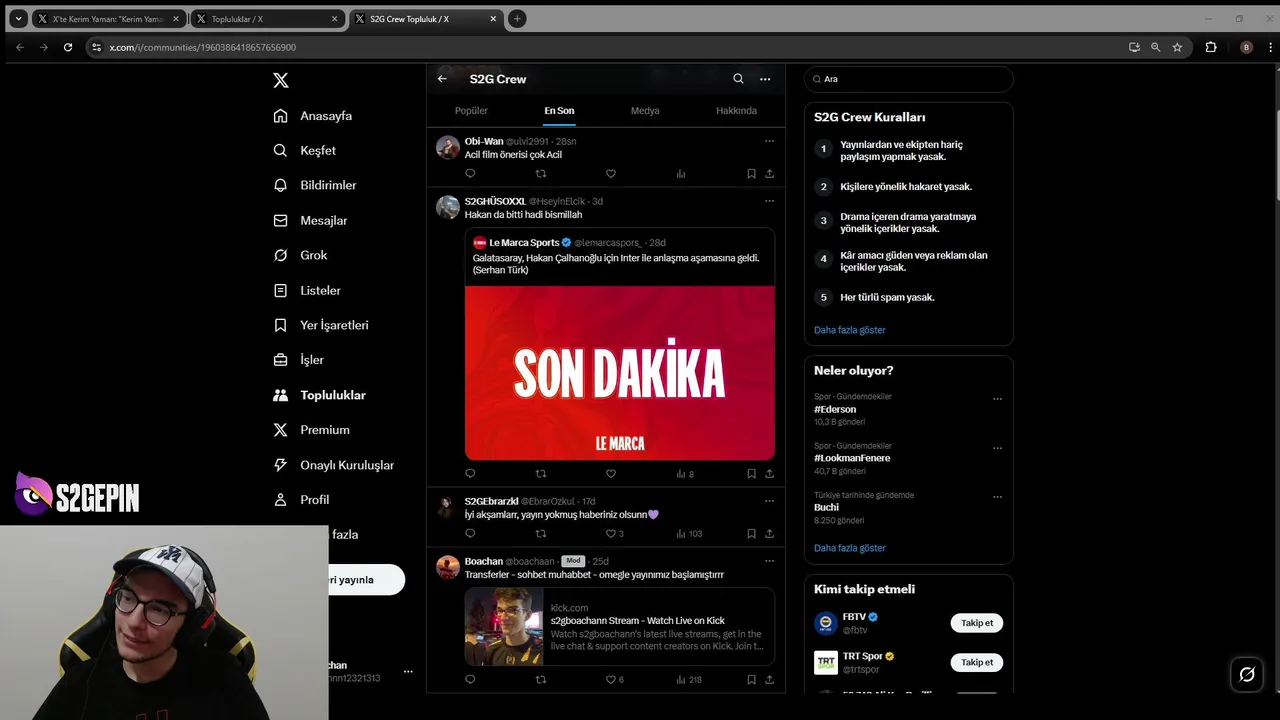
Task: Click the Premium X icon
Action: pos(281,430)
